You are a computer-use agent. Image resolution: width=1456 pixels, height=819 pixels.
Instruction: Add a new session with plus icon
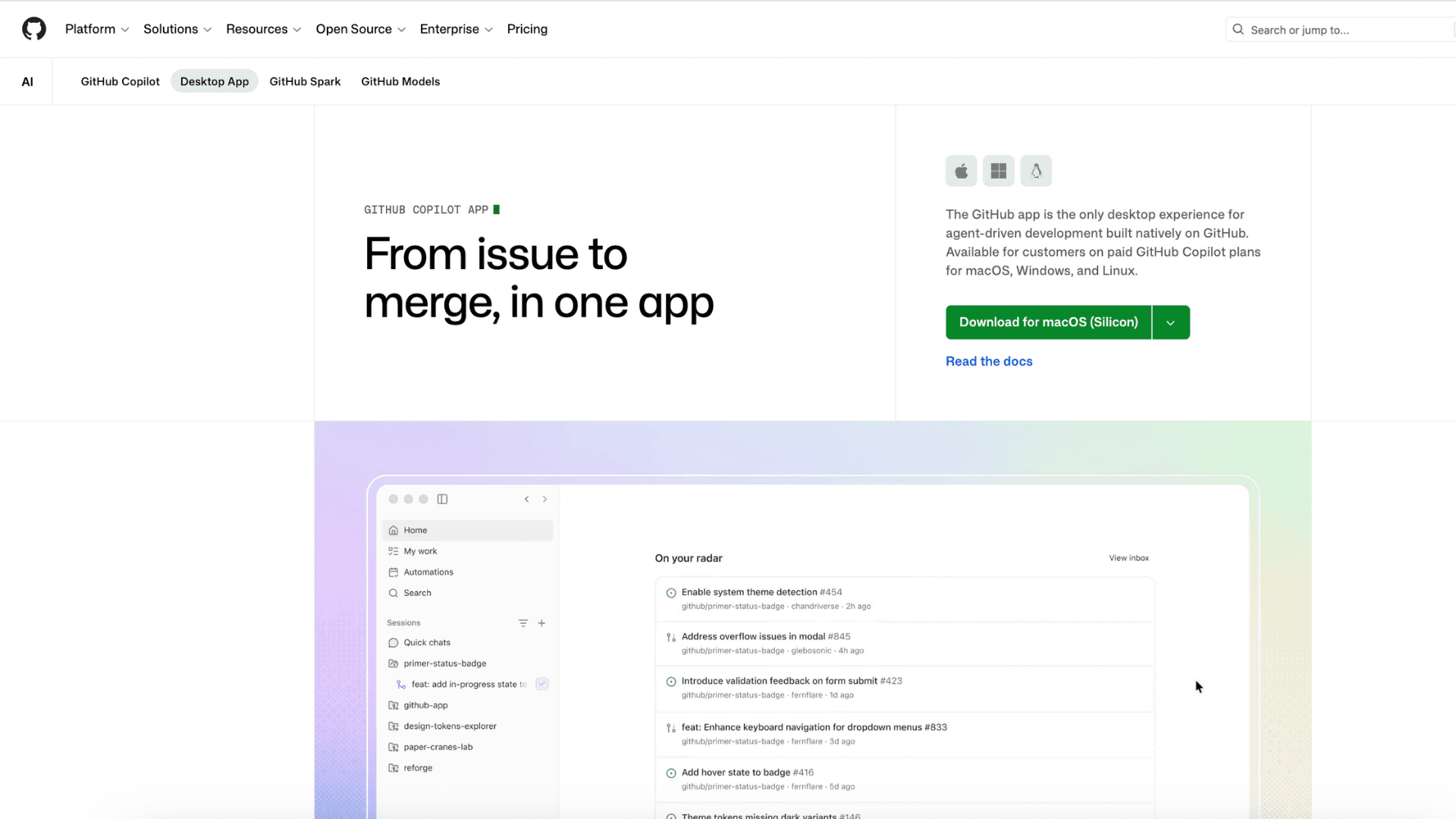point(541,623)
